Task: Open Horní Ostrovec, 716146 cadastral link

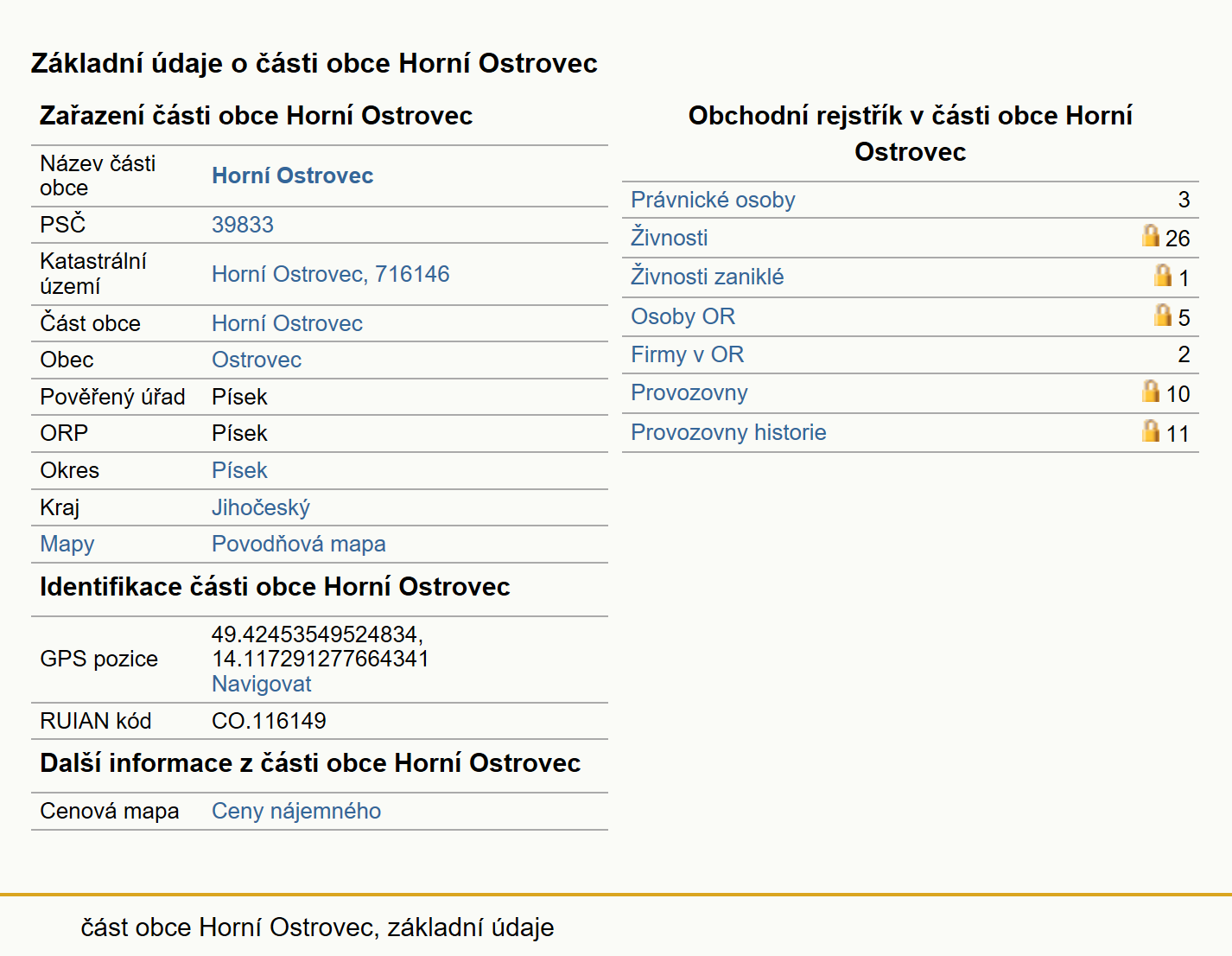Action: tap(331, 274)
